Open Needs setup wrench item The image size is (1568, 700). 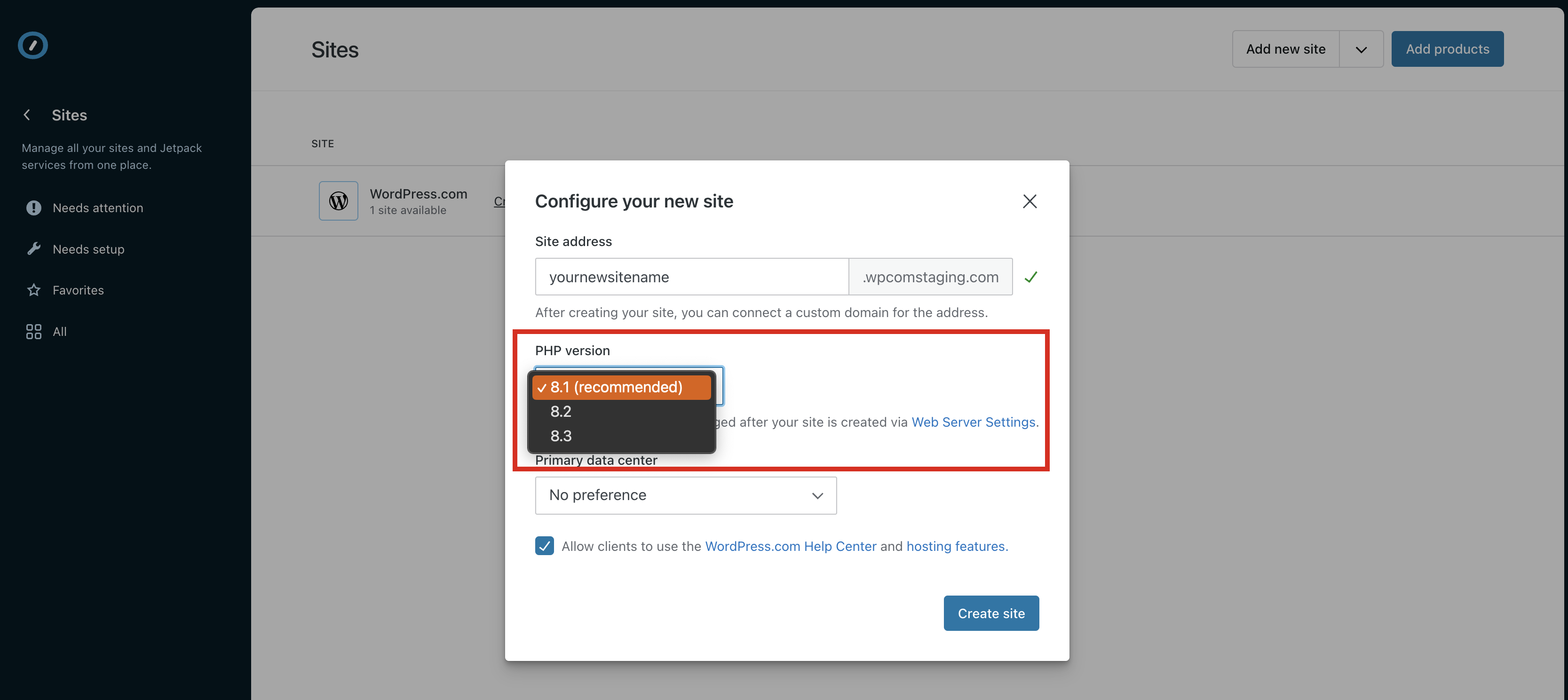point(88,249)
